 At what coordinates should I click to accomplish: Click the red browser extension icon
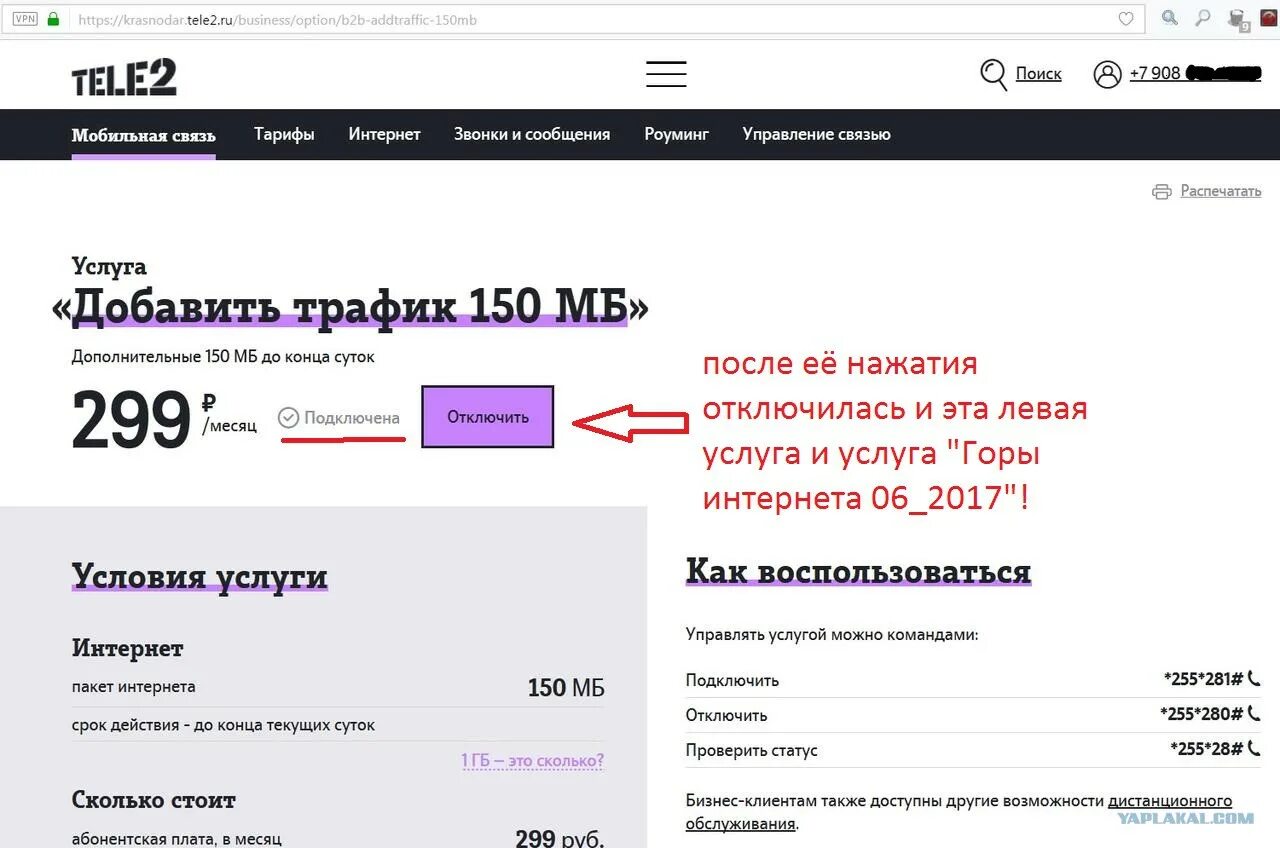point(1268,17)
